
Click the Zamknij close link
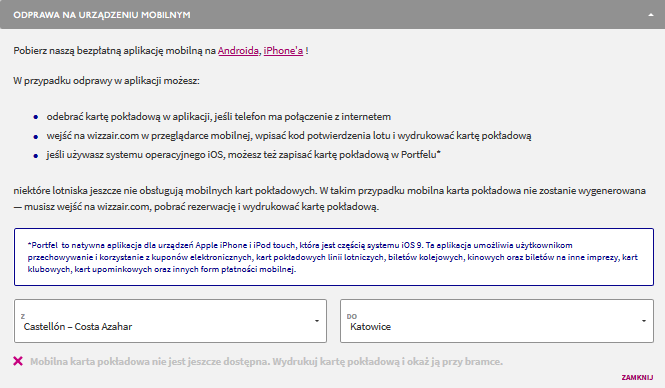click(637, 377)
